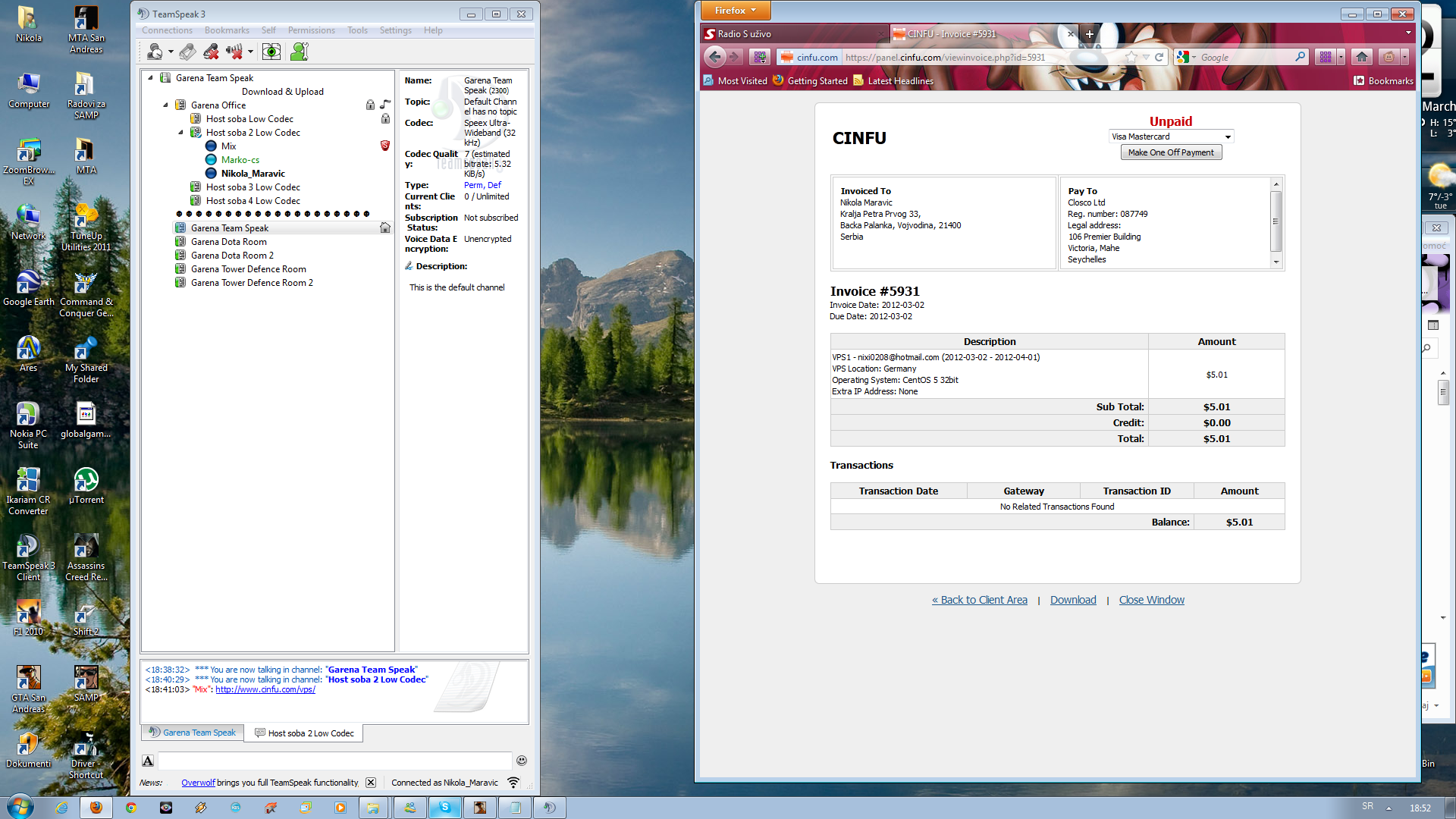This screenshot has width=1456, height=819.
Task: Open the payment method Visa Mastercard dropdown
Action: pyautogui.click(x=1171, y=136)
